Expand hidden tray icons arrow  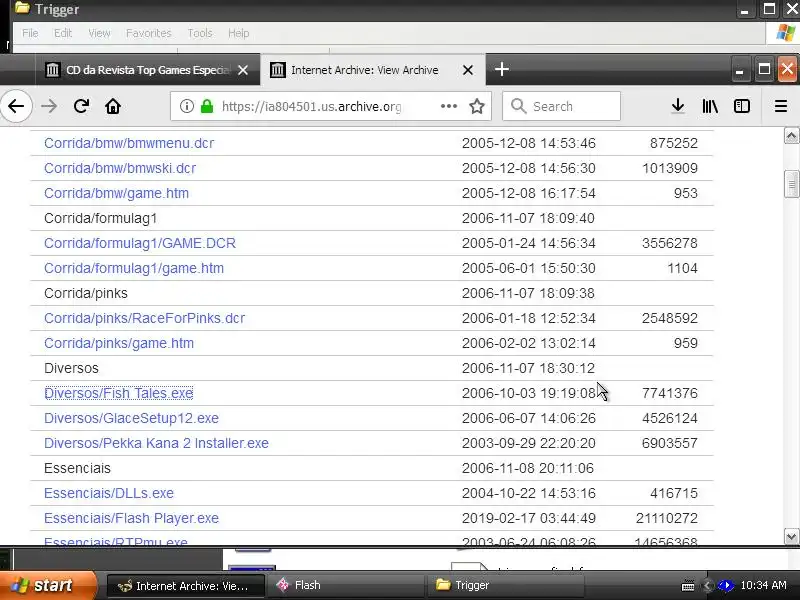[x=707, y=585]
